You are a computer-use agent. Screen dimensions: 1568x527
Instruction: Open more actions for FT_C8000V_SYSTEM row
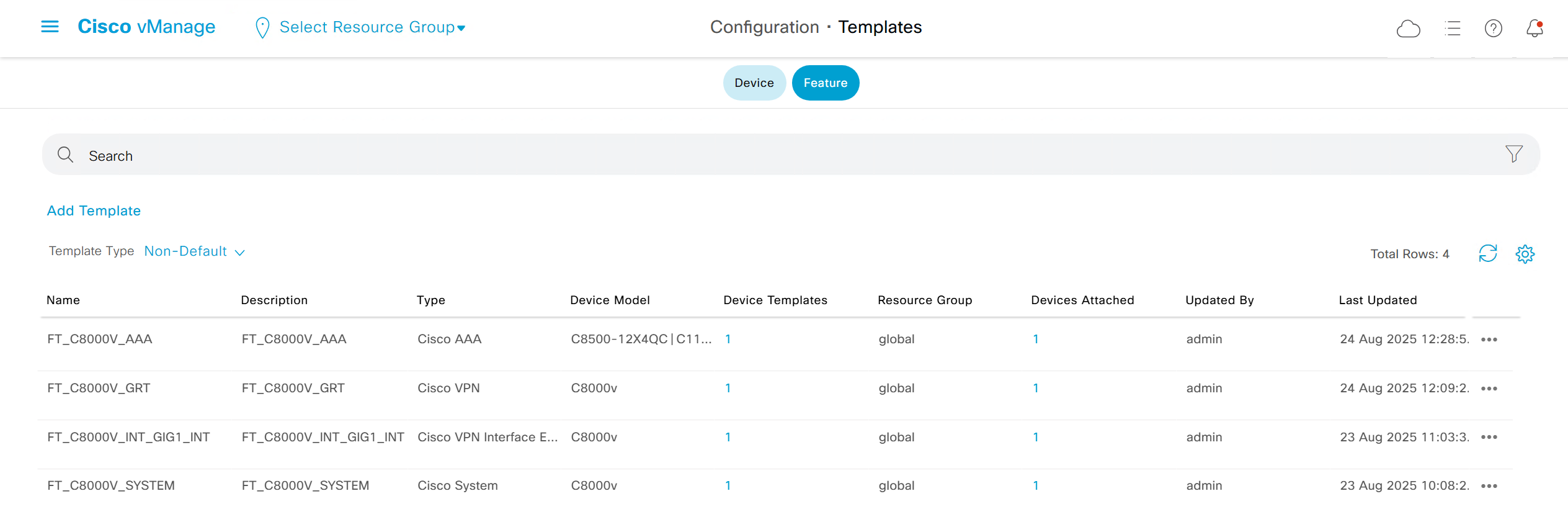point(1489,486)
